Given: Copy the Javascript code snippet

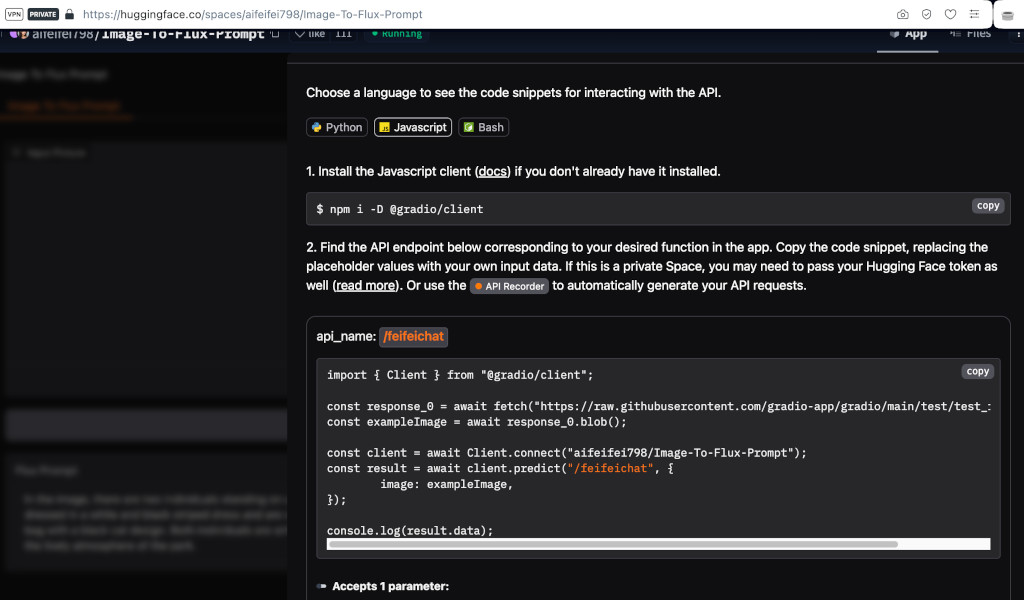Looking at the screenshot, I should pos(977,371).
